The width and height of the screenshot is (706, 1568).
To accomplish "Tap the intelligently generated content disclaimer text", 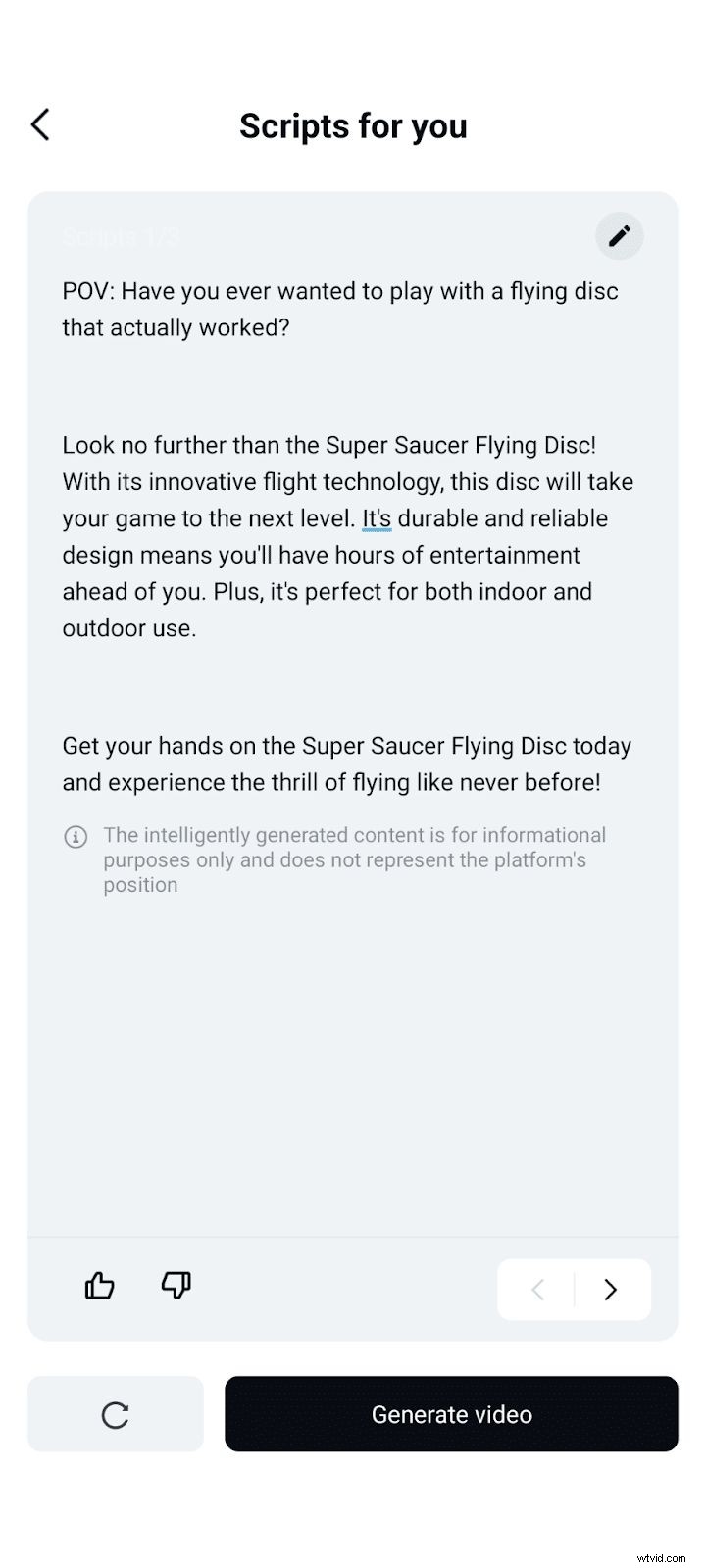I will [x=354, y=859].
